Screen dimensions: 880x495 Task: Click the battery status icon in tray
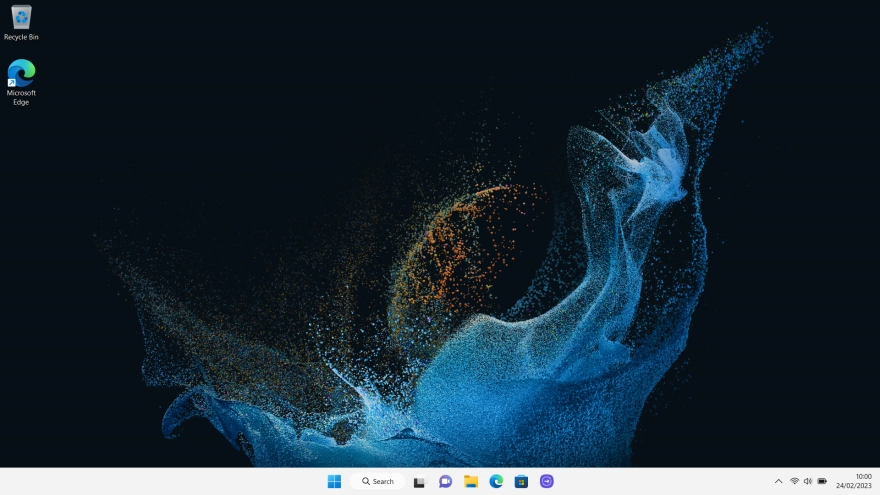click(822, 481)
